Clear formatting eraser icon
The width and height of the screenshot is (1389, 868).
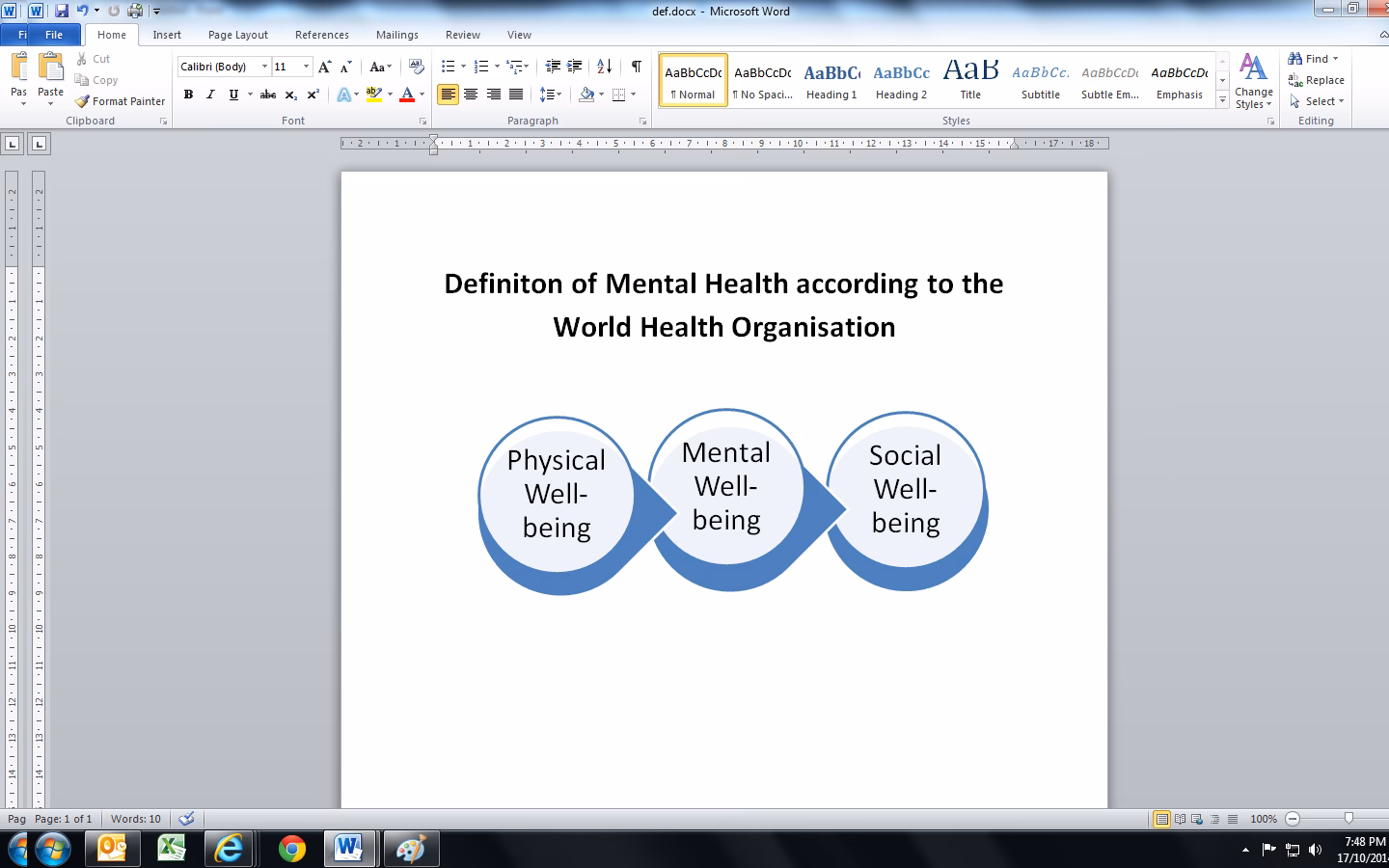[417, 67]
